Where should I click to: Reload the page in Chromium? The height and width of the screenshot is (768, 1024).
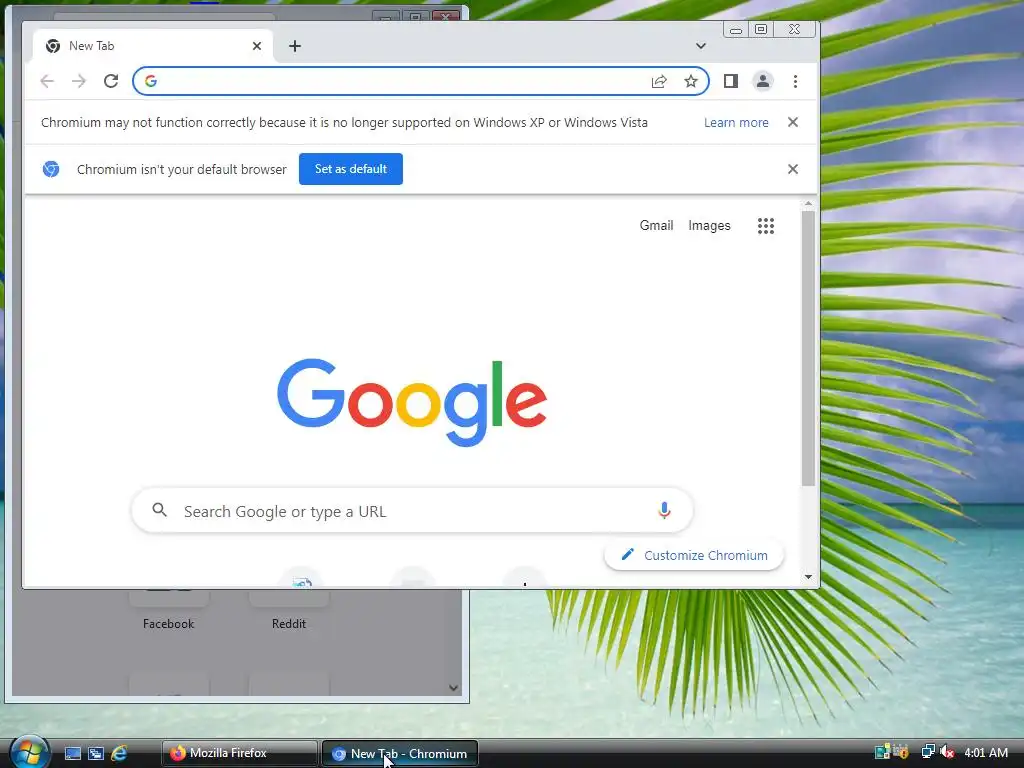(111, 81)
